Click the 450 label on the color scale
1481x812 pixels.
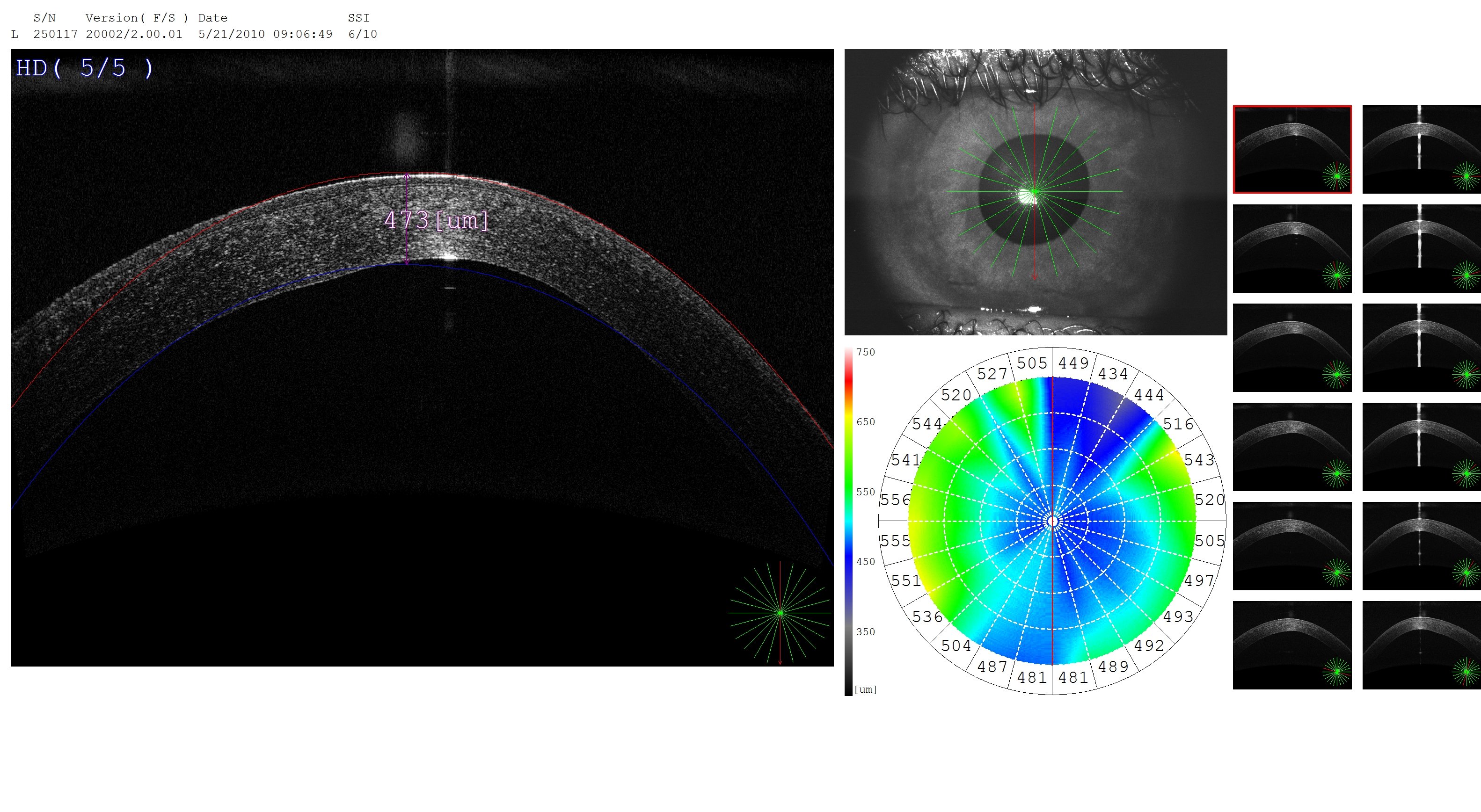click(x=865, y=561)
